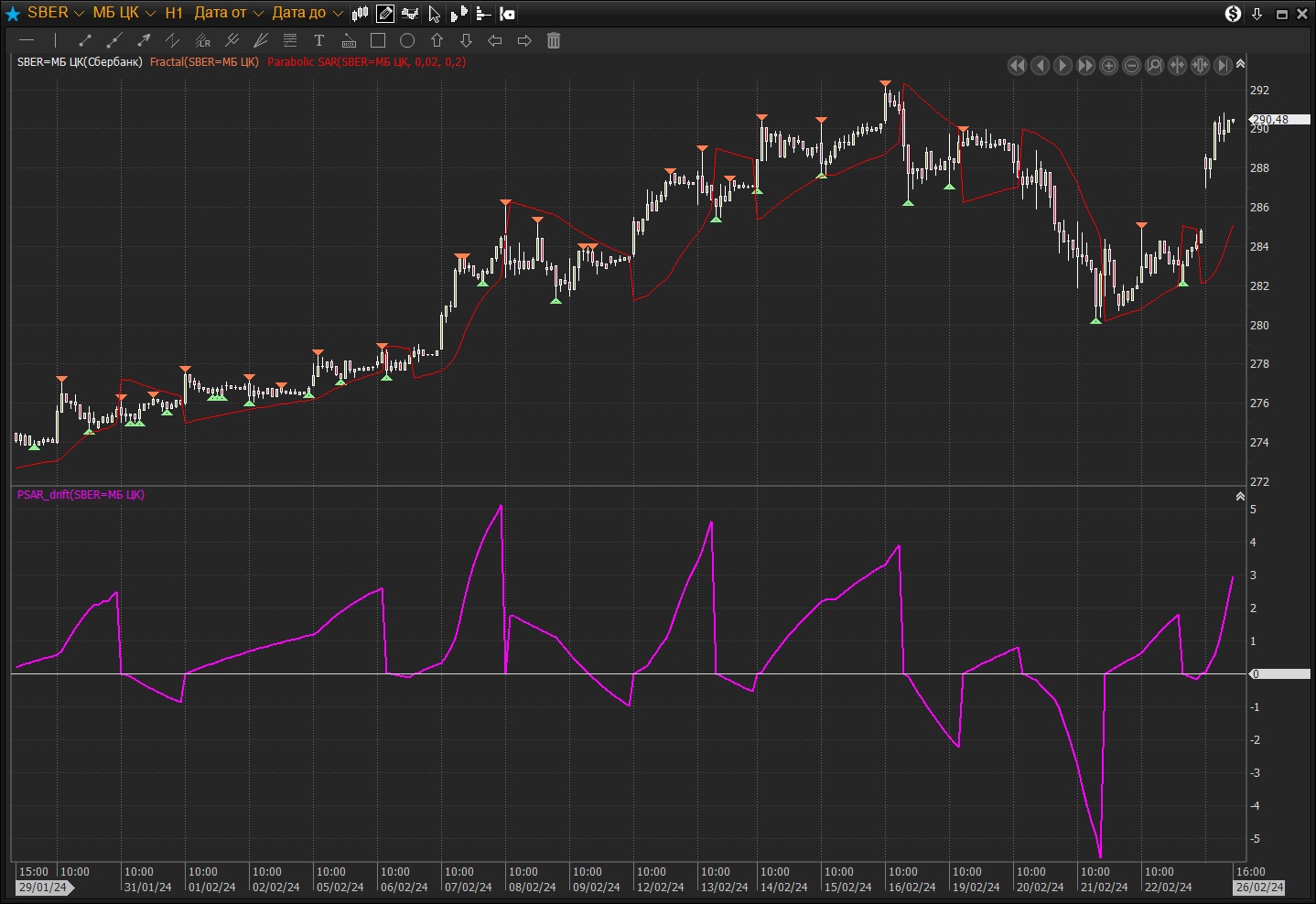Select the horizontal line drawing tool
Screen dimensions: 1316x904
point(27,40)
